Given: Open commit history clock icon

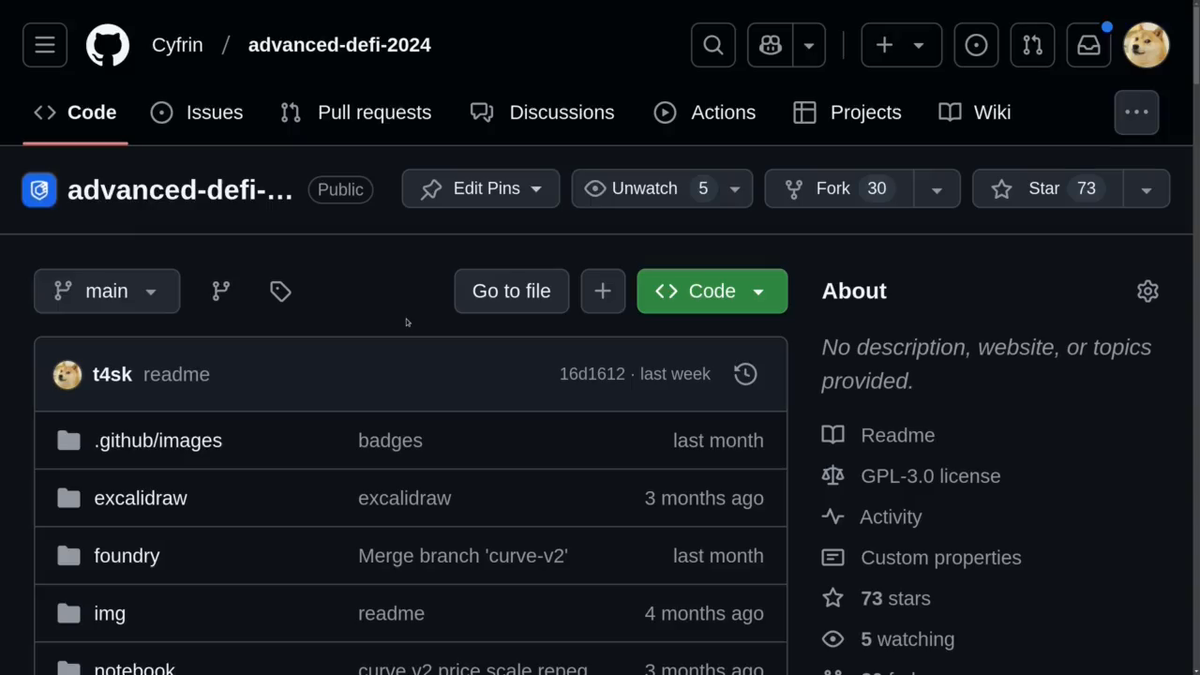Looking at the screenshot, I should 745,374.
